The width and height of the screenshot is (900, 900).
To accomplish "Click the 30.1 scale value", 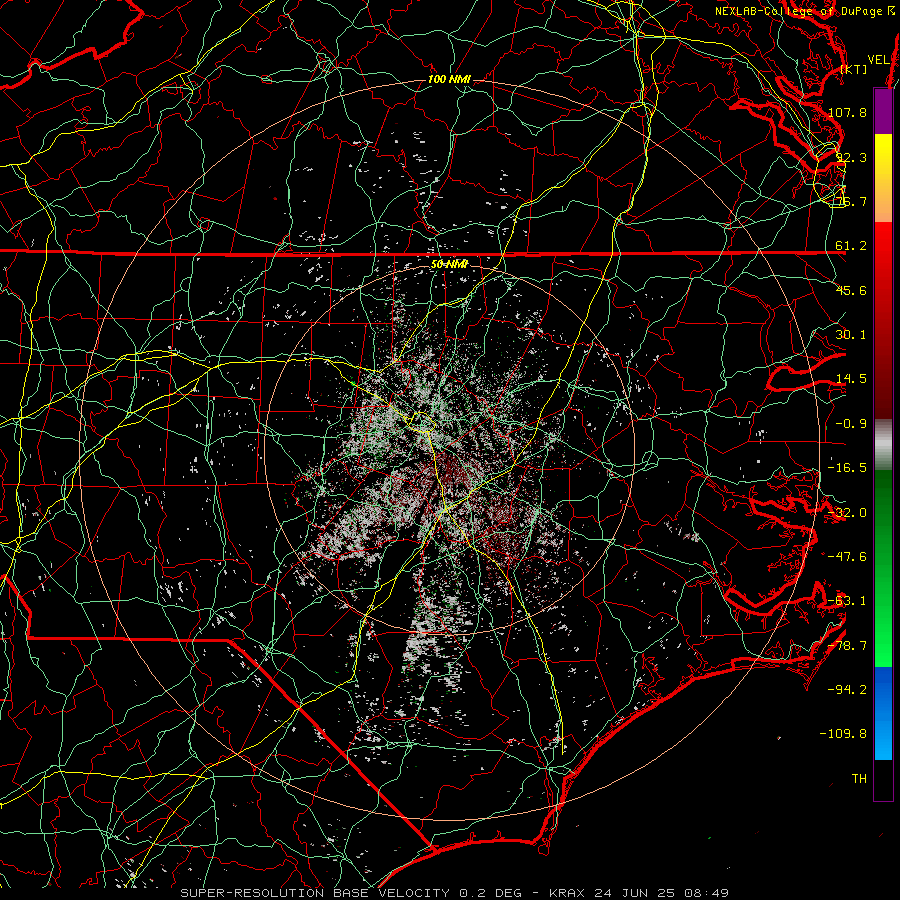I will click(851, 335).
